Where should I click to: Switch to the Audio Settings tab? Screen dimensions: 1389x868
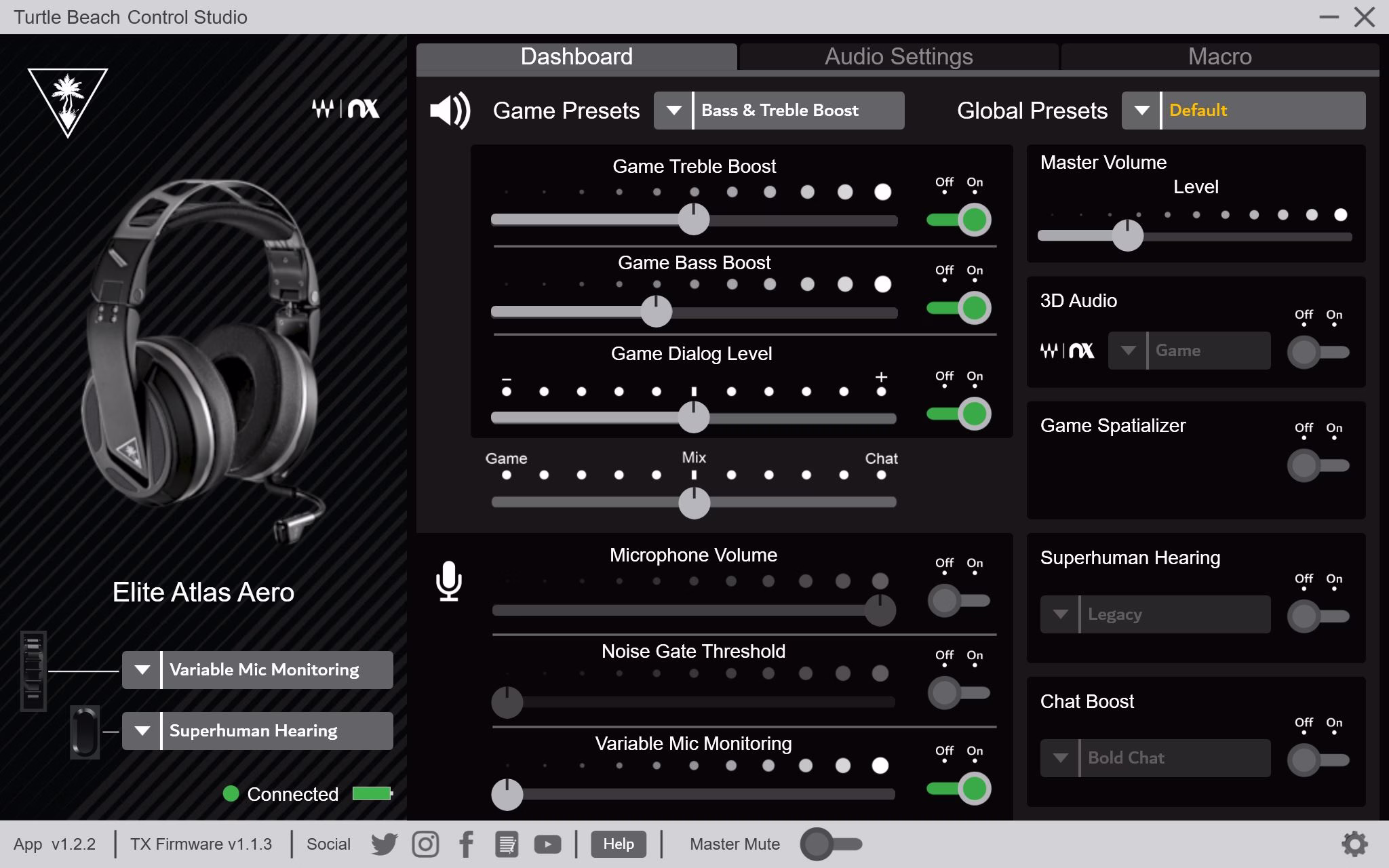point(899,57)
